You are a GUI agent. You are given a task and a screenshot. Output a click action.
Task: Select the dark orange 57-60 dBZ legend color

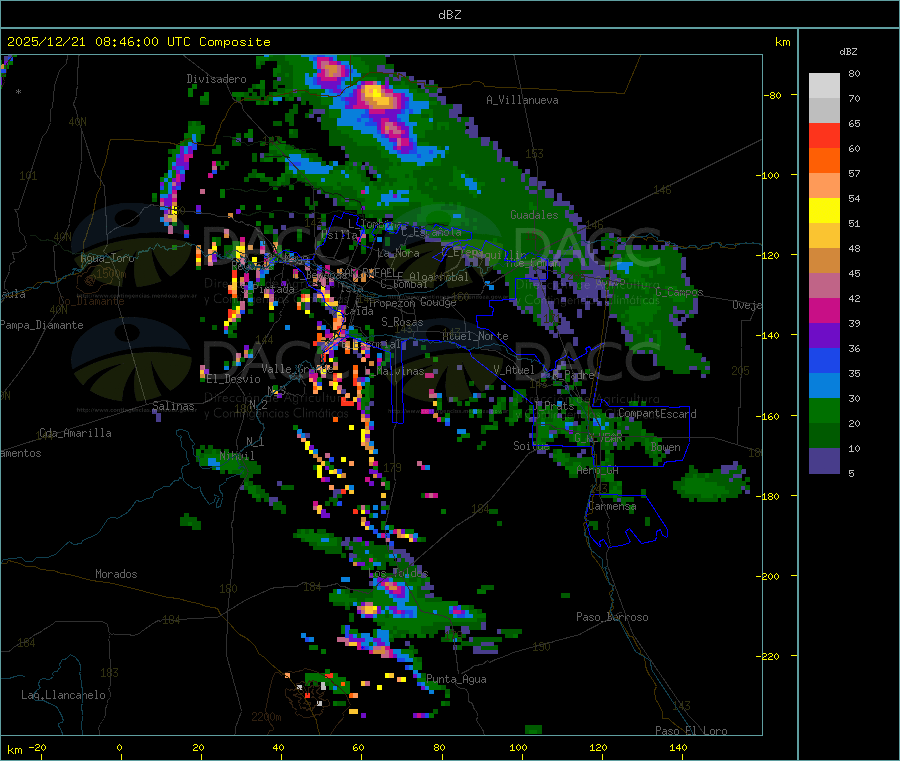click(x=824, y=161)
